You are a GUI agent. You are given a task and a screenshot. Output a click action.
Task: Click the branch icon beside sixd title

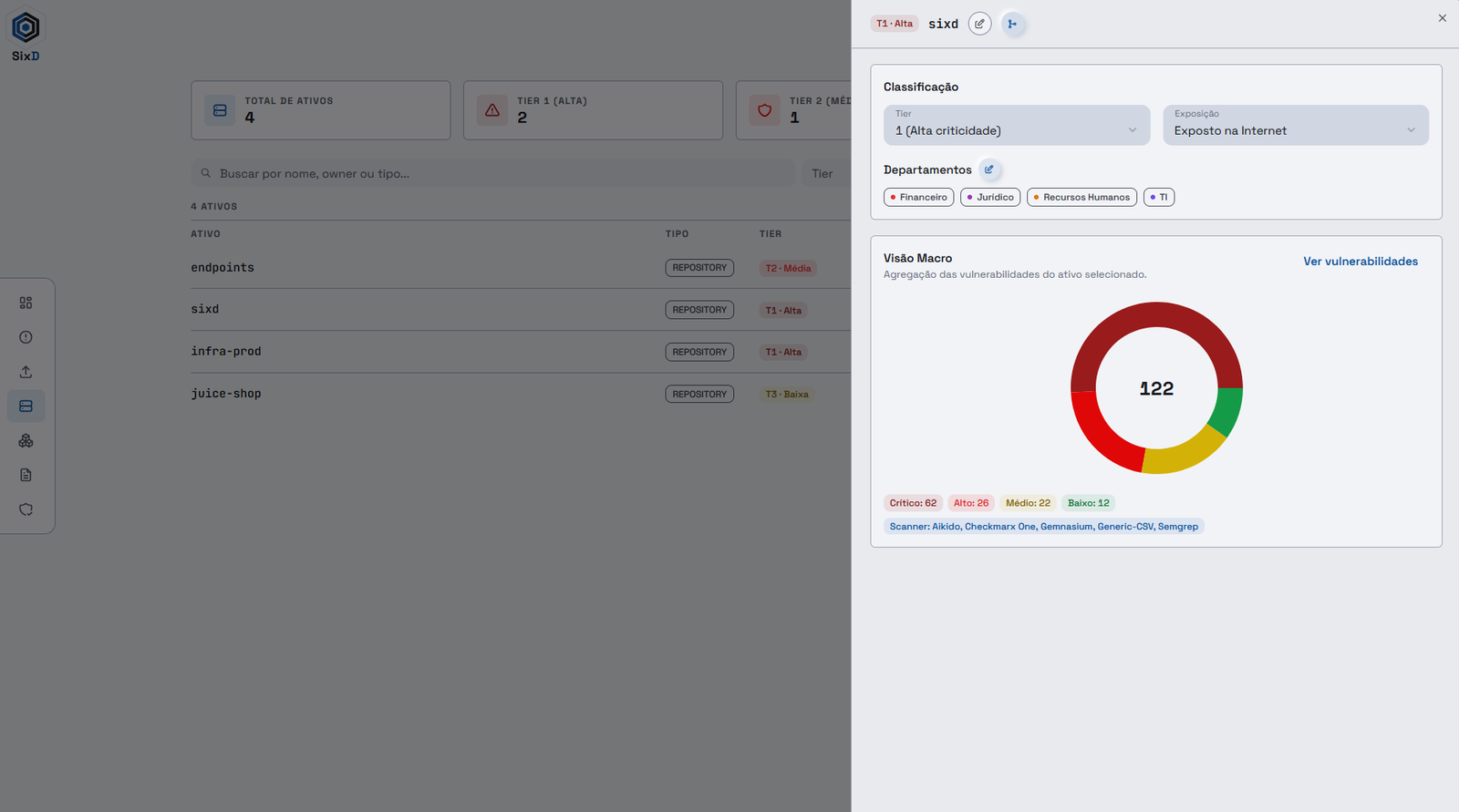(x=1012, y=24)
